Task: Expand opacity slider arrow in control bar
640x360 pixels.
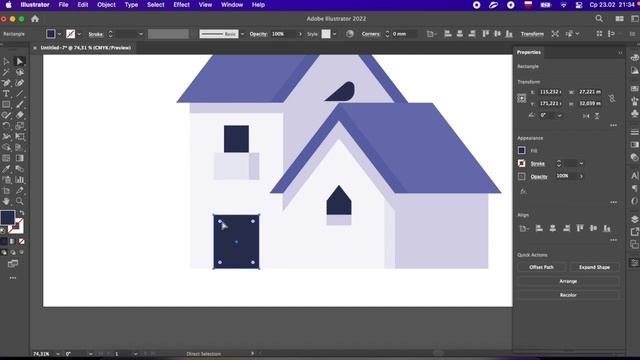Action: pyautogui.click(x=300, y=34)
